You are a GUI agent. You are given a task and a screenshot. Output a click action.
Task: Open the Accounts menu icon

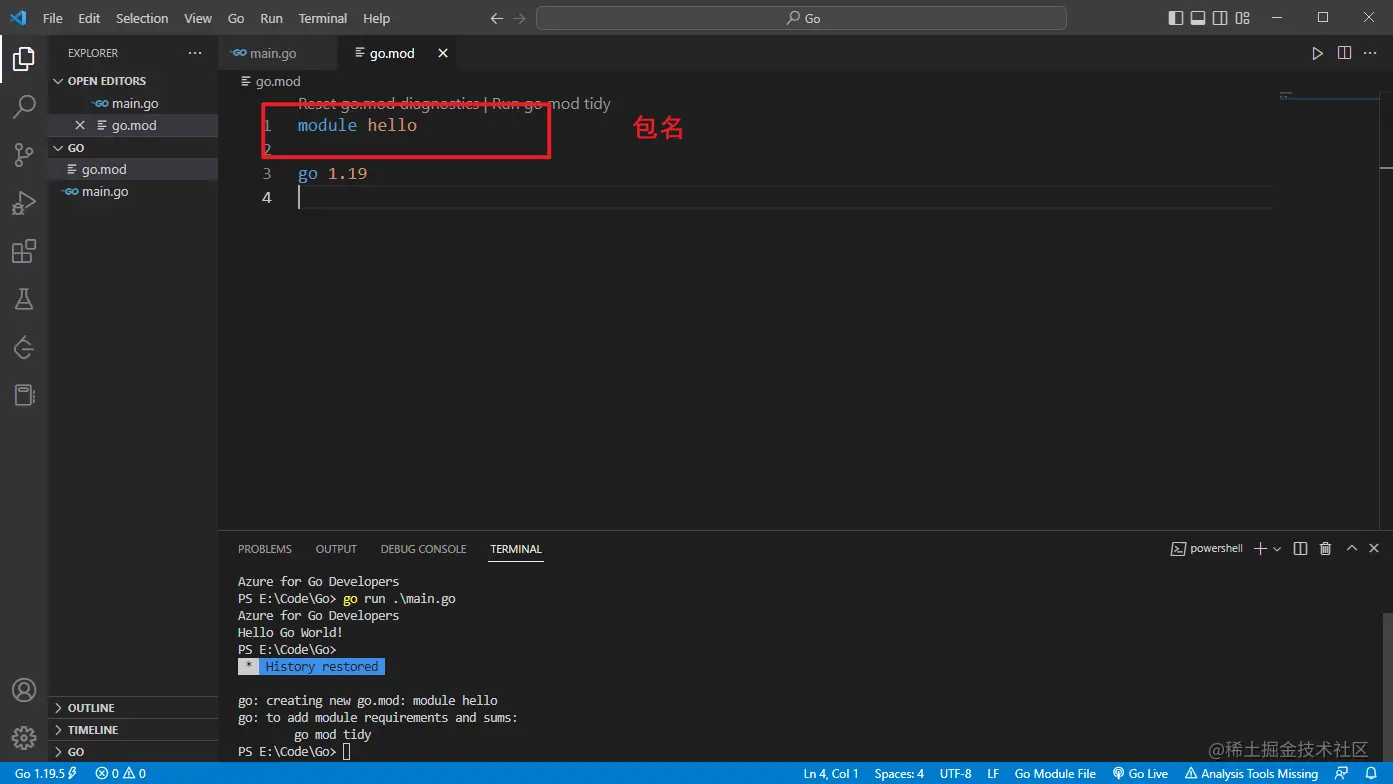click(24, 691)
